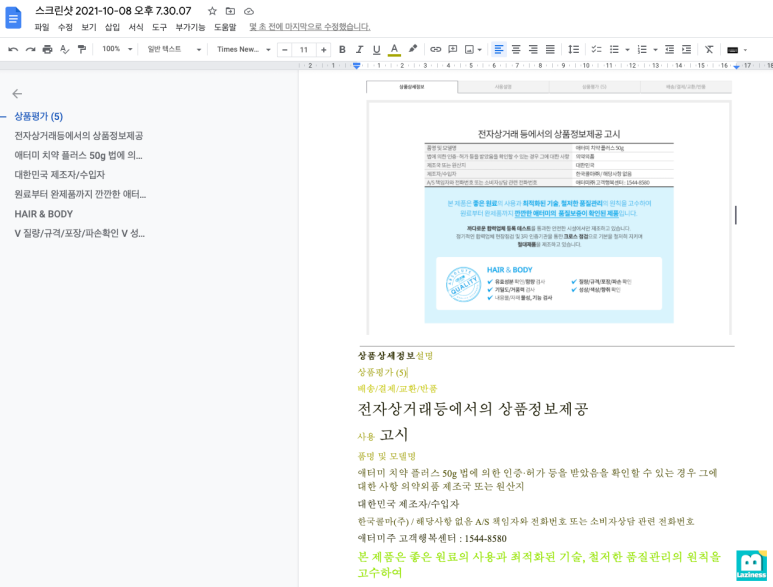The image size is (773, 587).
Task: Open input tools keyboard icon
Action: (733, 50)
